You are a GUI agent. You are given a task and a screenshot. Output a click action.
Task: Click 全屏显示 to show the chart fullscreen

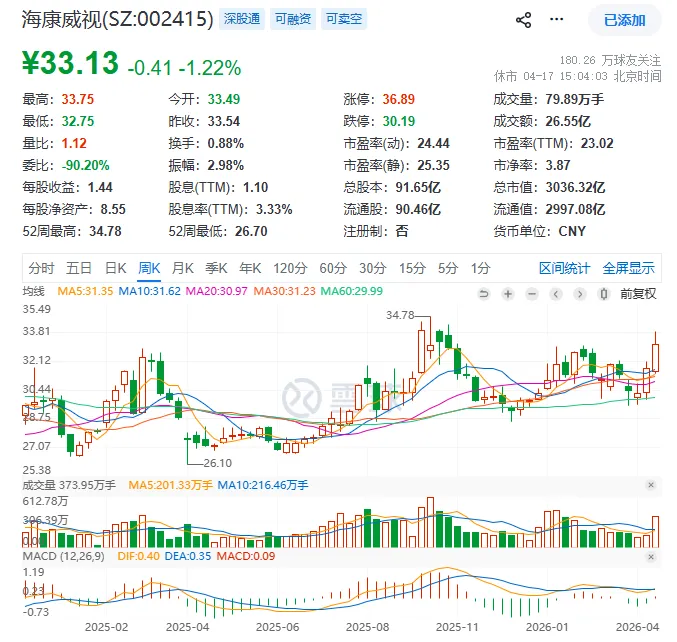(628, 268)
